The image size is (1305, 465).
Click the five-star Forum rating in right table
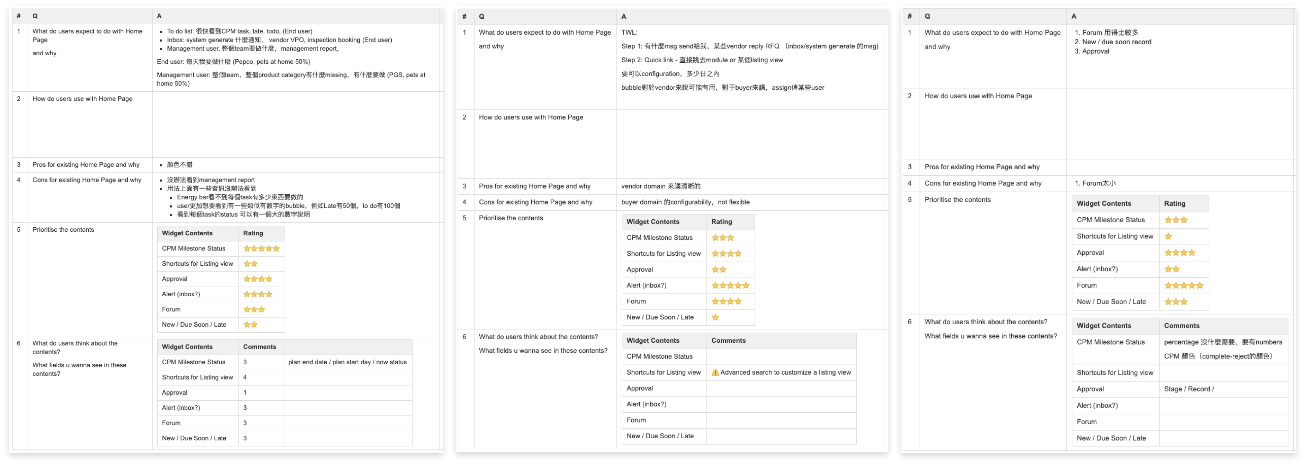point(1184,285)
